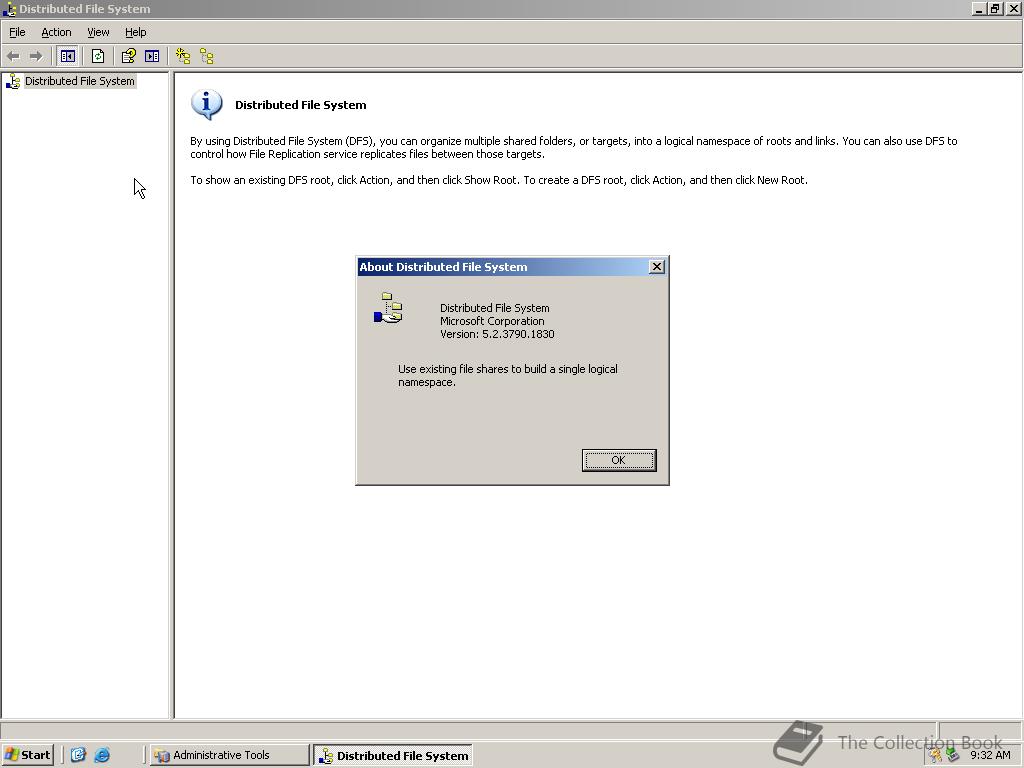Viewport: 1024px width, 768px height.
Task: Click the Start button
Action: coord(27,755)
